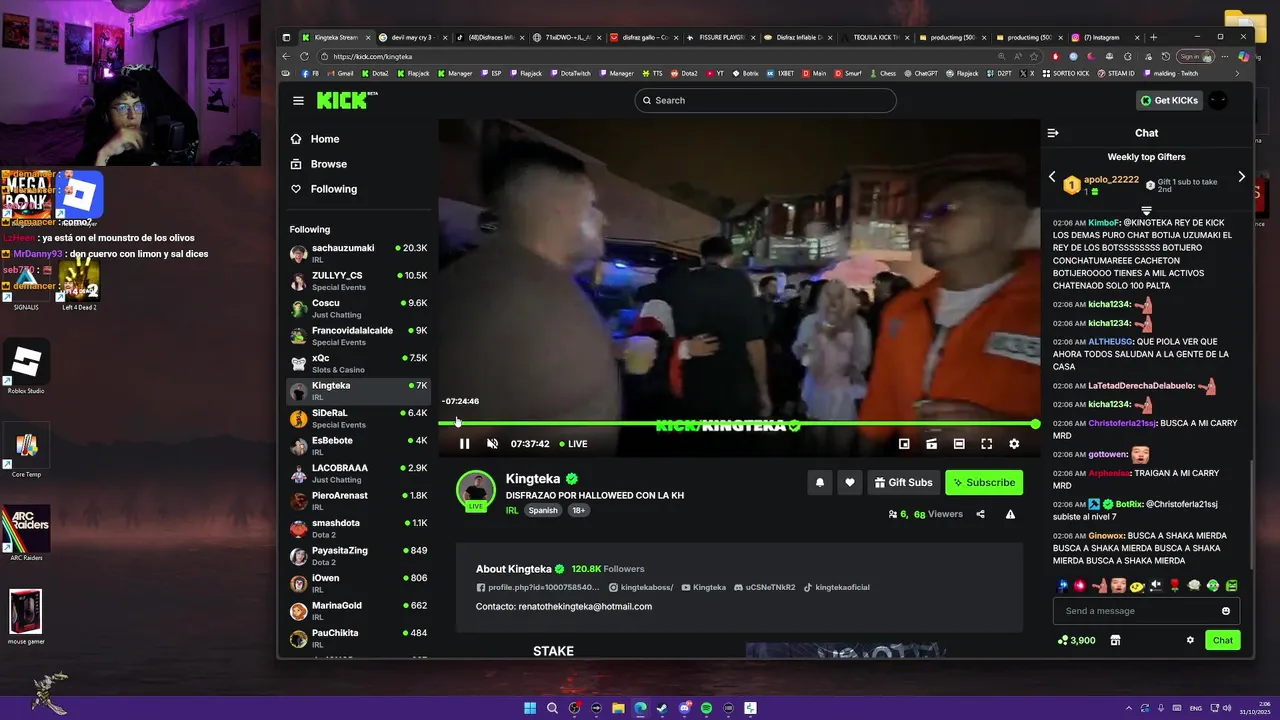Toggle the notification bell for Kingteka
The width and height of the screenshot is (1280, 720).
click(820, 483)
